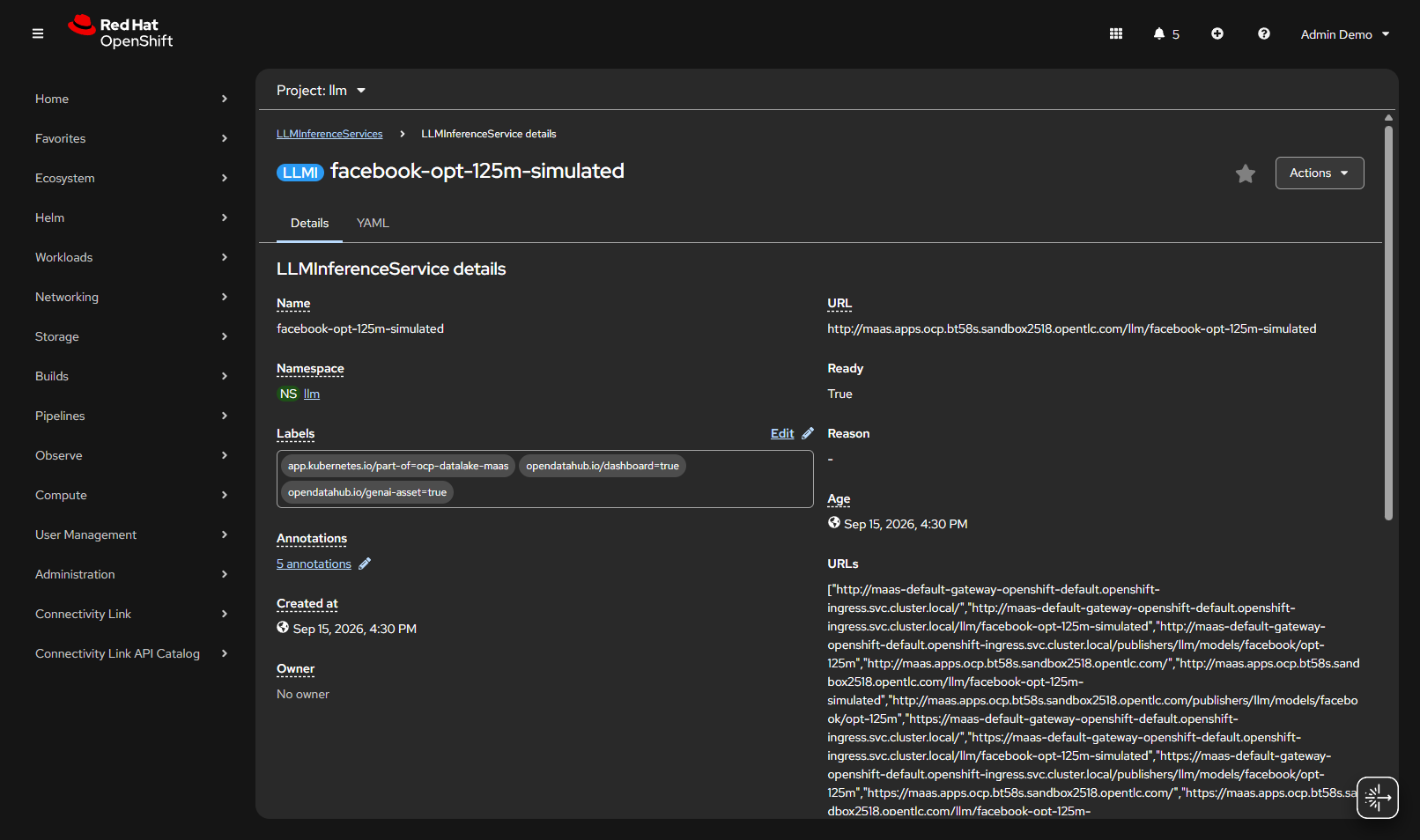The height and width of the screenshot is (840, 1420).
Task: Expand Connectivity Link API Catalog in sidebar
Action: (x=131, y=653)
